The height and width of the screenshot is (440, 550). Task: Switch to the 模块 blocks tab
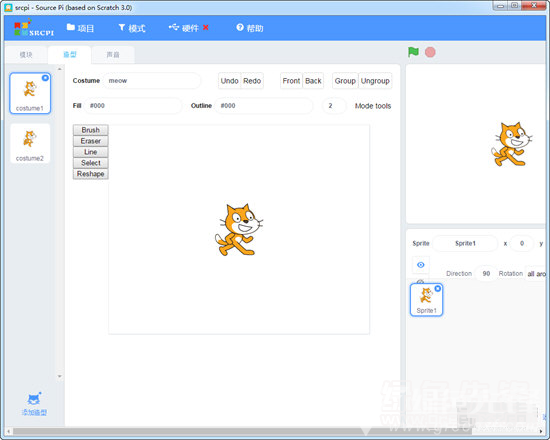26,55
